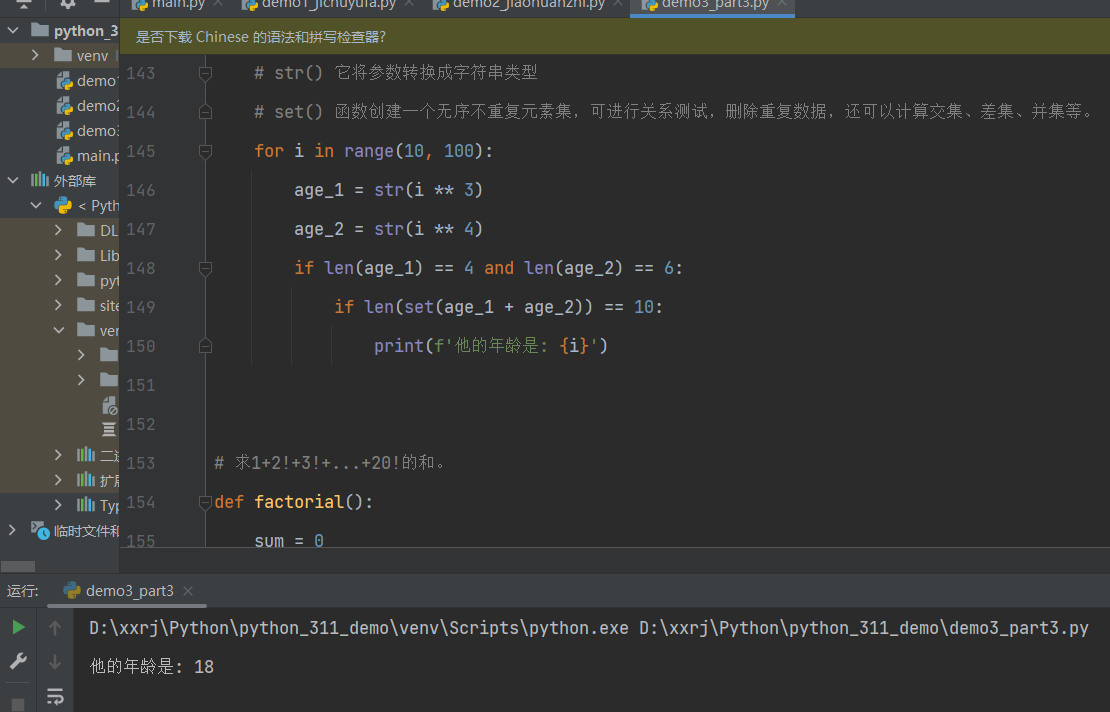Click the down arrow in run panel
1110x712 pixels.
click(55, 661)
